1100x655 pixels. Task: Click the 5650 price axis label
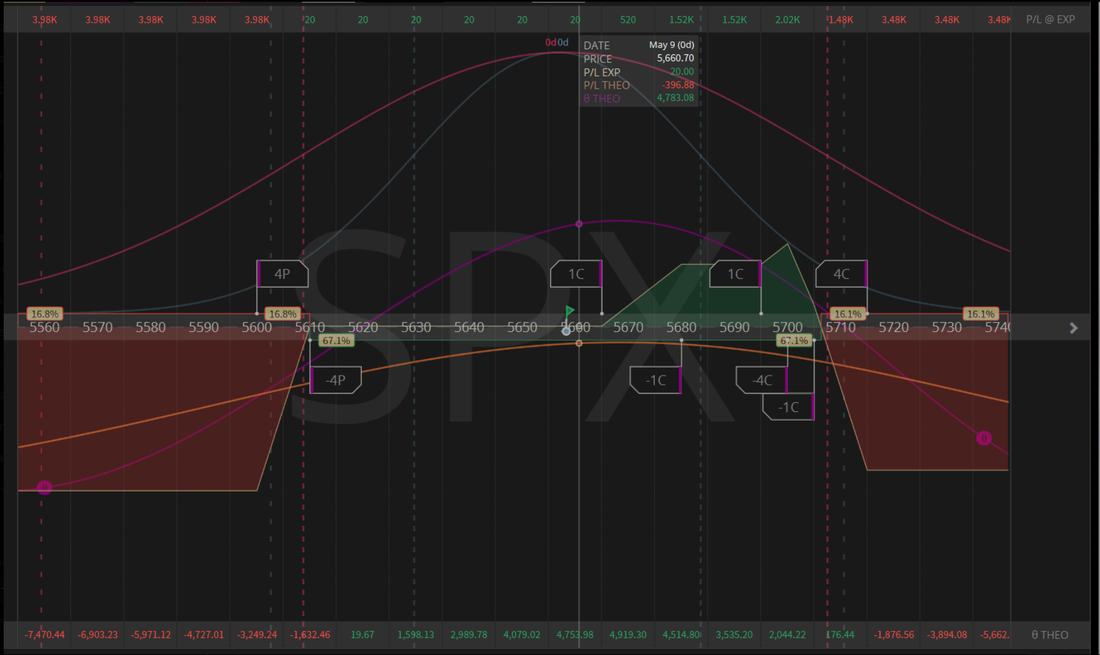(522, 328)
